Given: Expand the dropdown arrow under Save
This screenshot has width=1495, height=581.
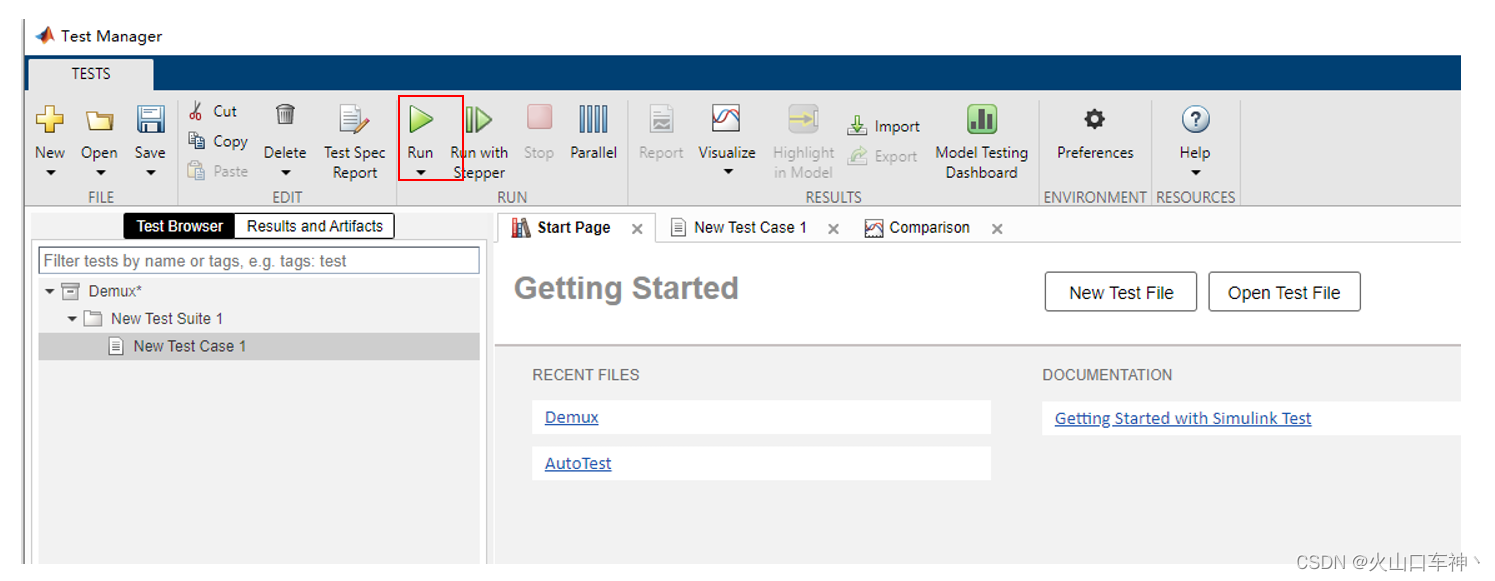Looking at the screenshot, I should [x=151, y=173].
